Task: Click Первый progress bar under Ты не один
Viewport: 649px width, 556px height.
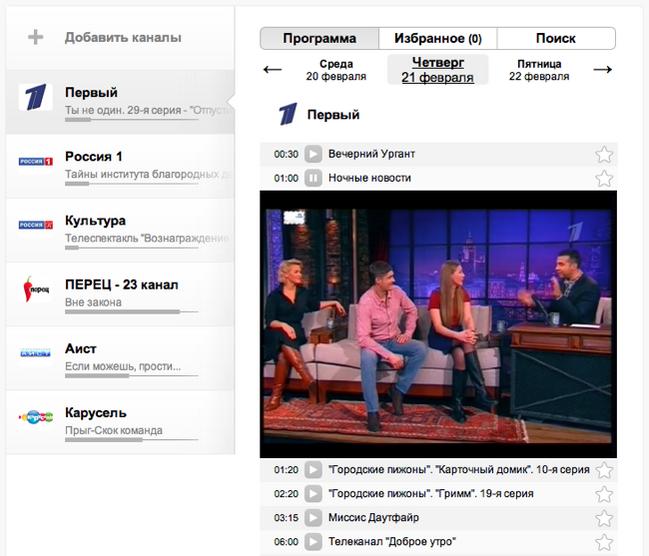Action: [132, 120]
